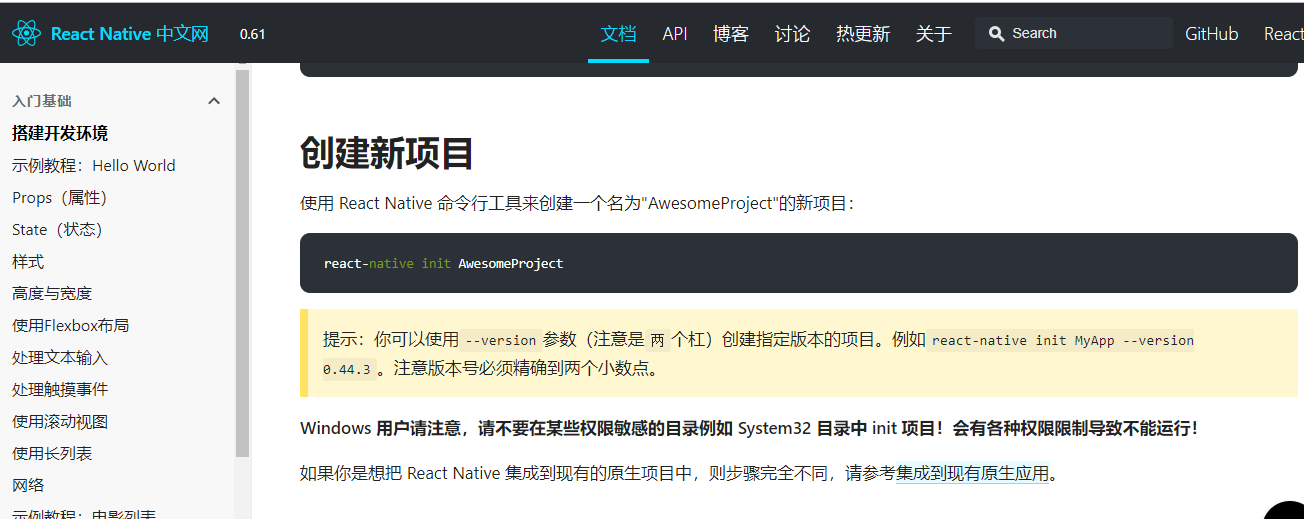Switch to the 文档 tab
This screenshot has width=1304, height=519.
pyautogui.click(x=618, y=34)
